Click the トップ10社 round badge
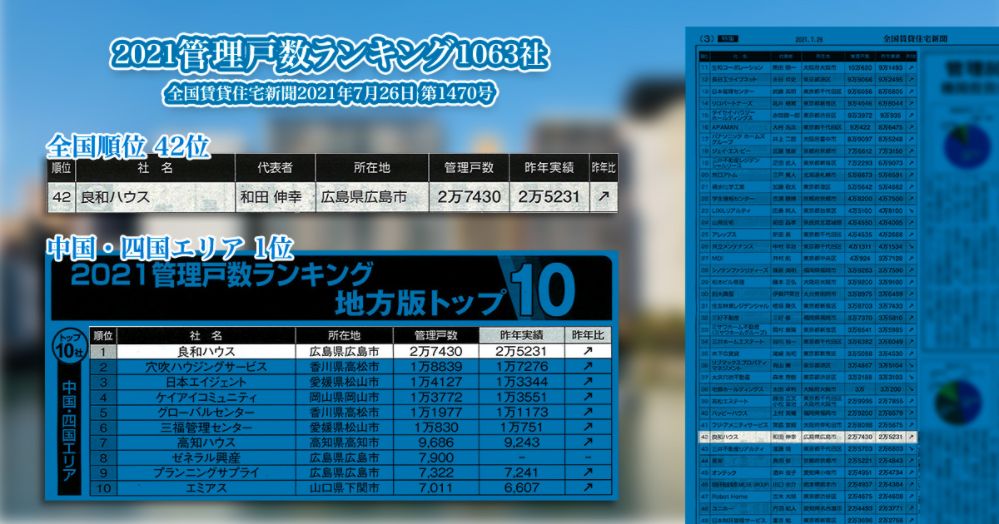Screen dimensions: 999x524 [x=67, y=345]
